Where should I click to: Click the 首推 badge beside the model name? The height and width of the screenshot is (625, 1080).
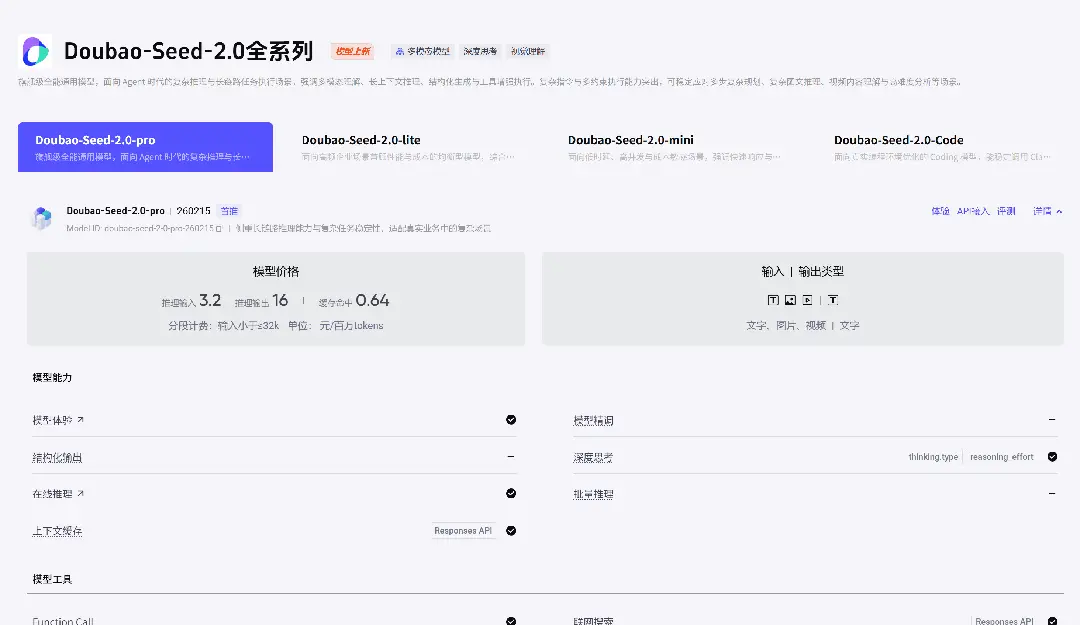point(229,211)
